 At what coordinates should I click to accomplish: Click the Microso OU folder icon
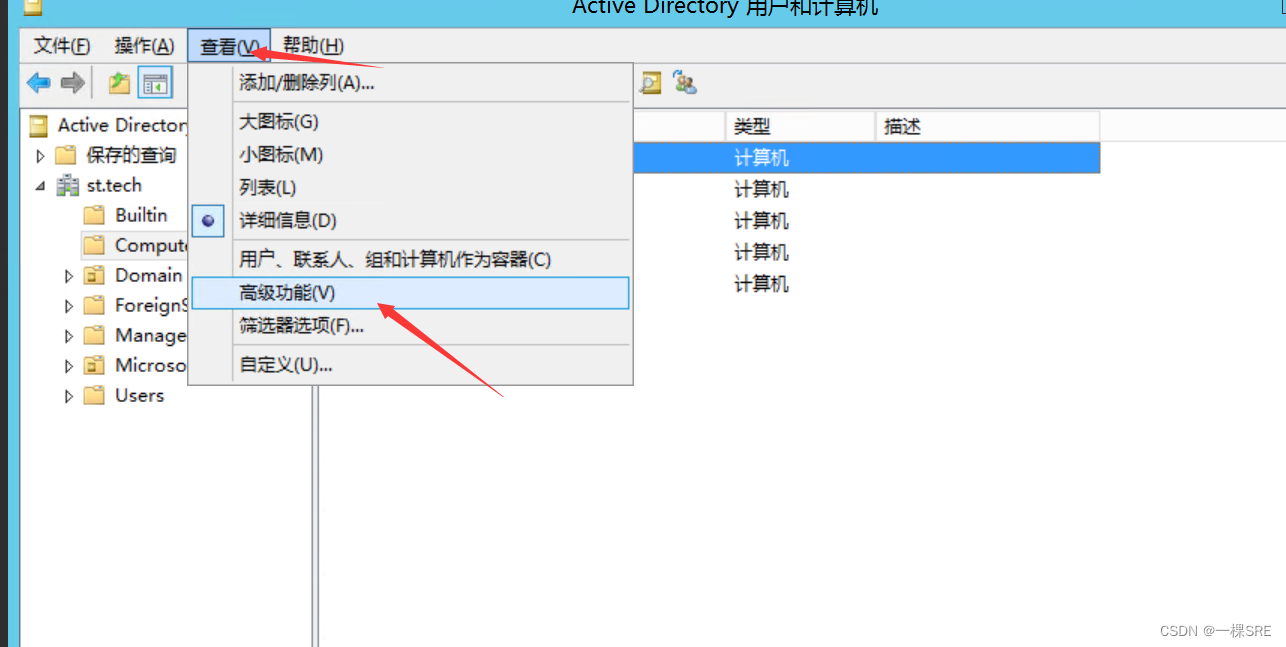94,365
